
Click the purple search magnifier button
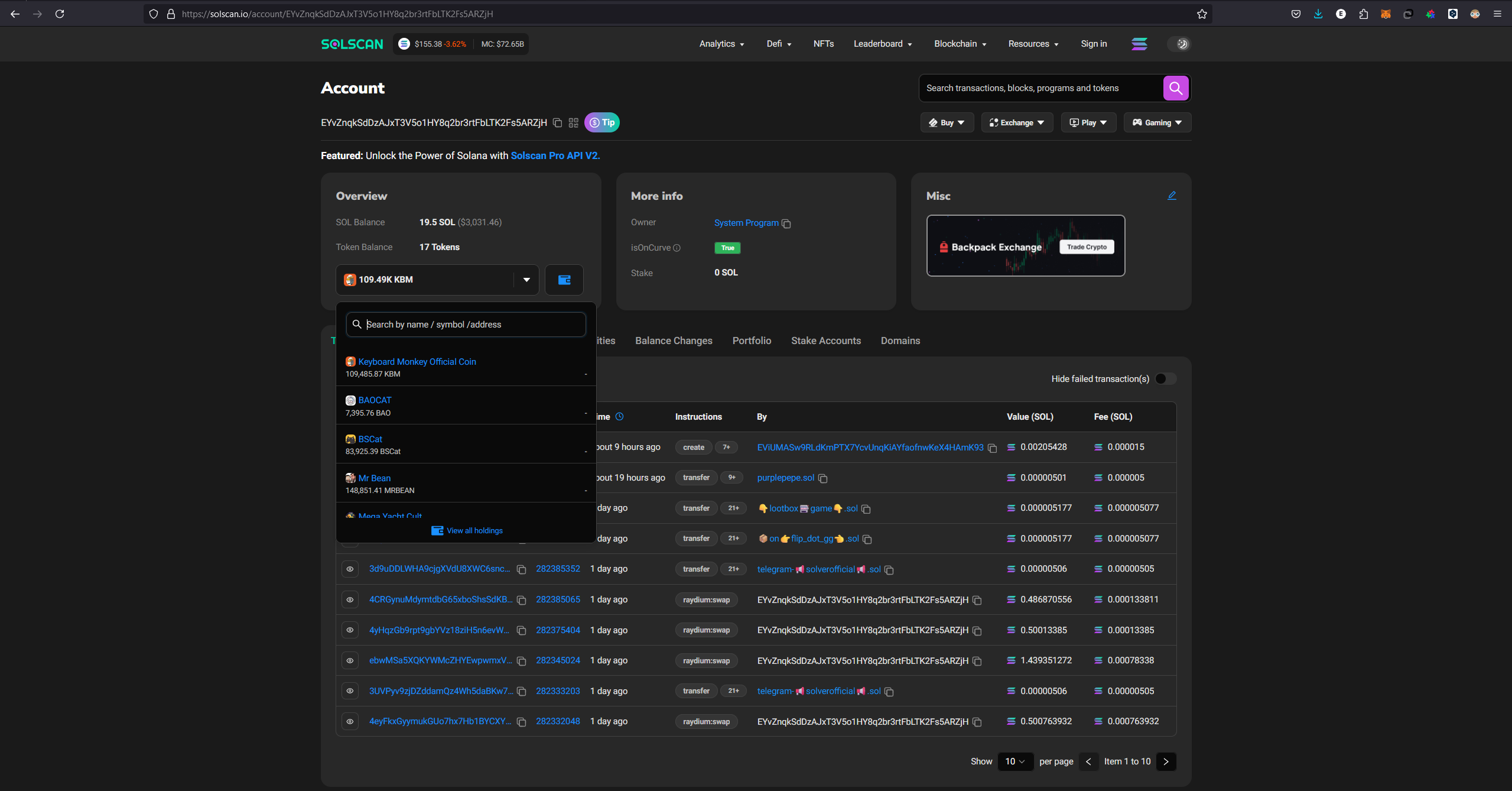point(1175,88)
